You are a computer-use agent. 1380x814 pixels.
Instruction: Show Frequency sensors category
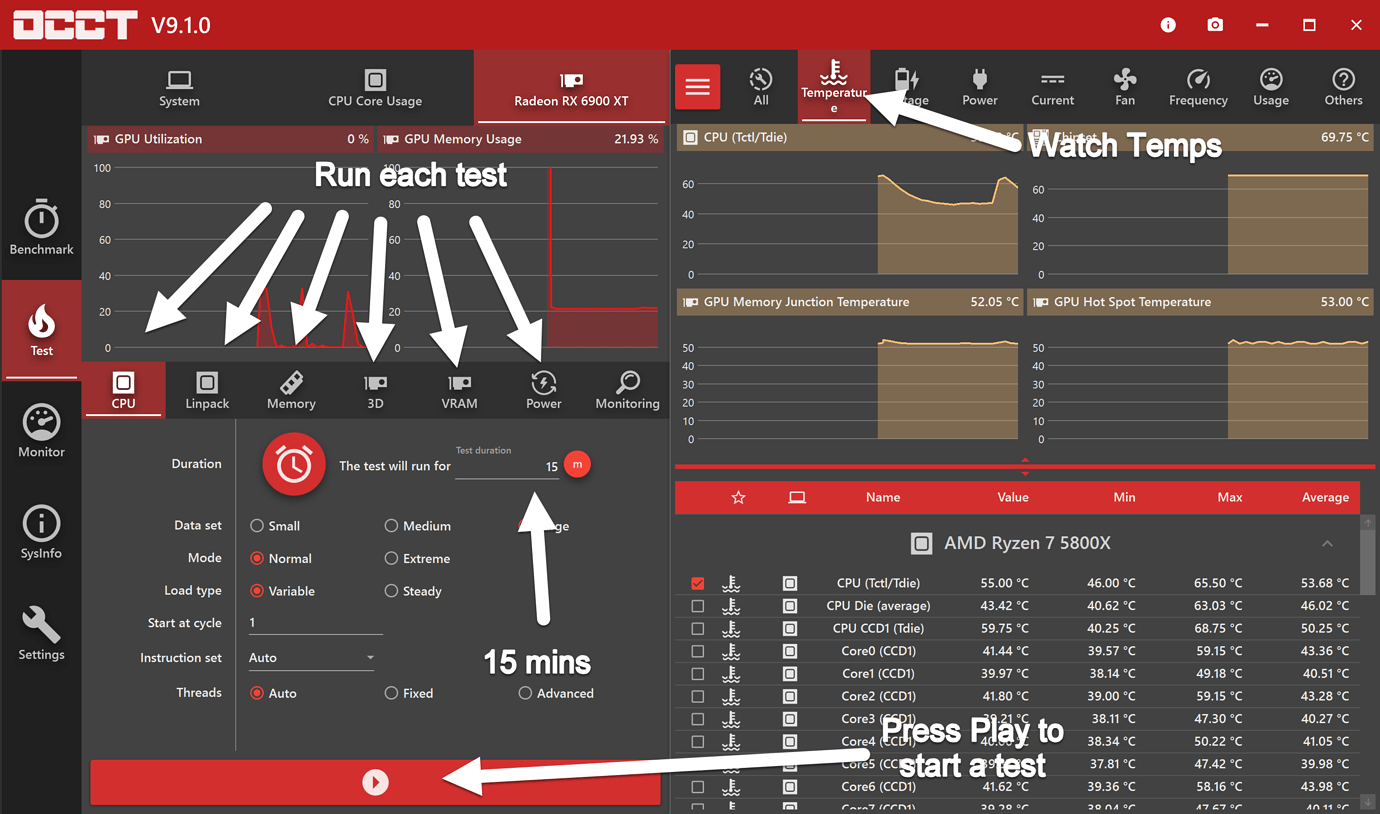tap(1198, 87)
